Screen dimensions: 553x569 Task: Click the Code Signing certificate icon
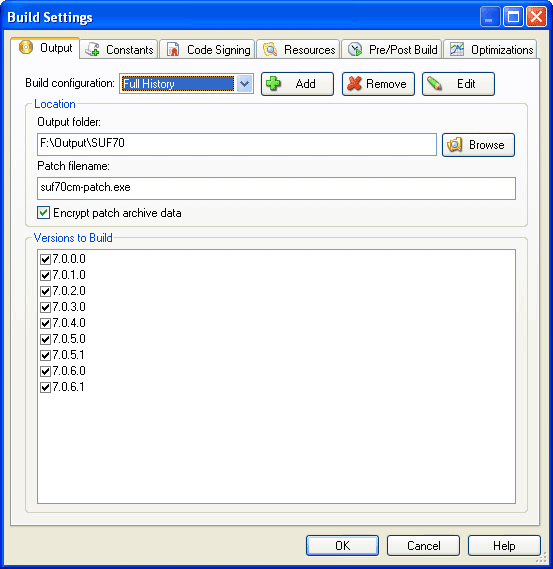[x=173, y=50]
